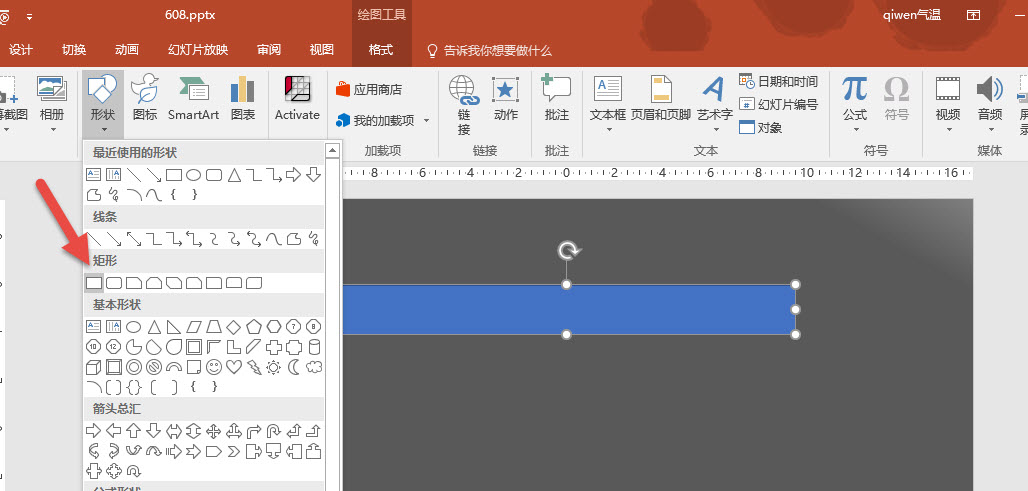Expand the 形状 dropdown arrow
Image resolution: width=1028 pixels, height=491 pixels.
click(104, 130)
